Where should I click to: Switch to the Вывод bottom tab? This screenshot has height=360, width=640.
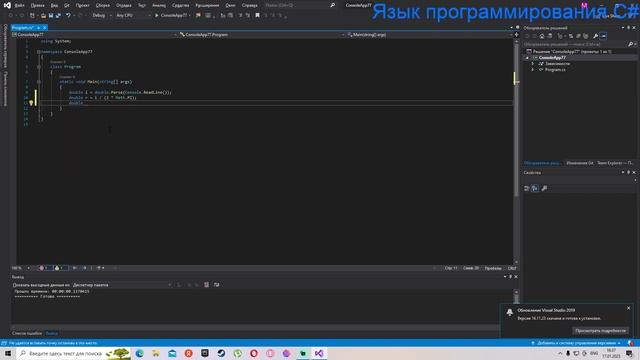(x=52, y=333)
